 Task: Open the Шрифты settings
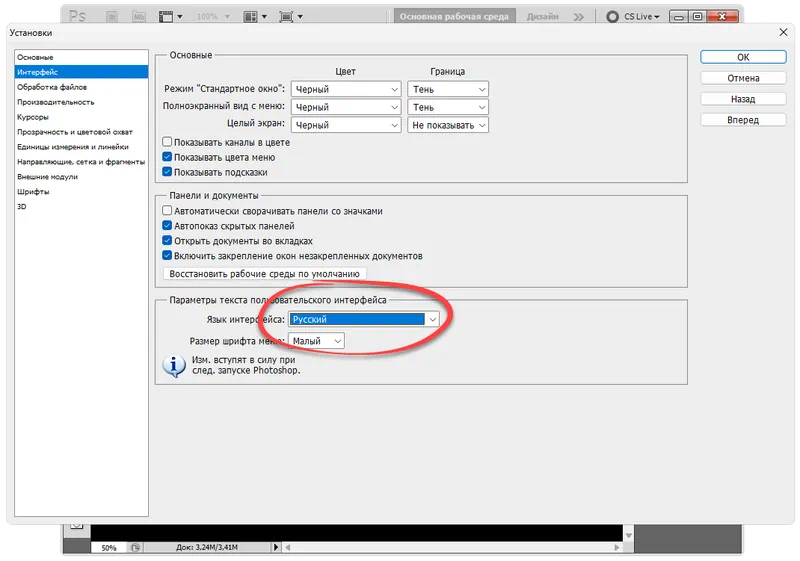click(x=82, y=191)
